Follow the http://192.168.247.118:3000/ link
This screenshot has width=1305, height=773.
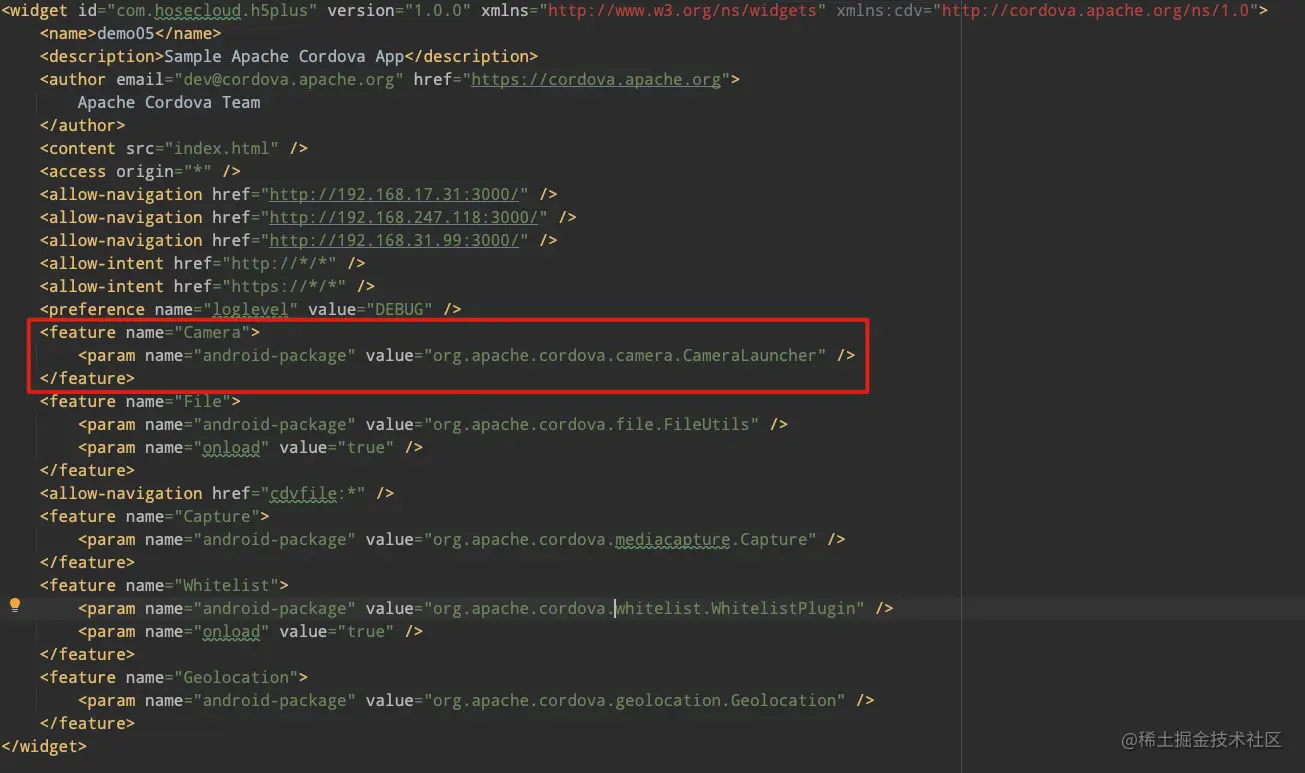point(404,217)
